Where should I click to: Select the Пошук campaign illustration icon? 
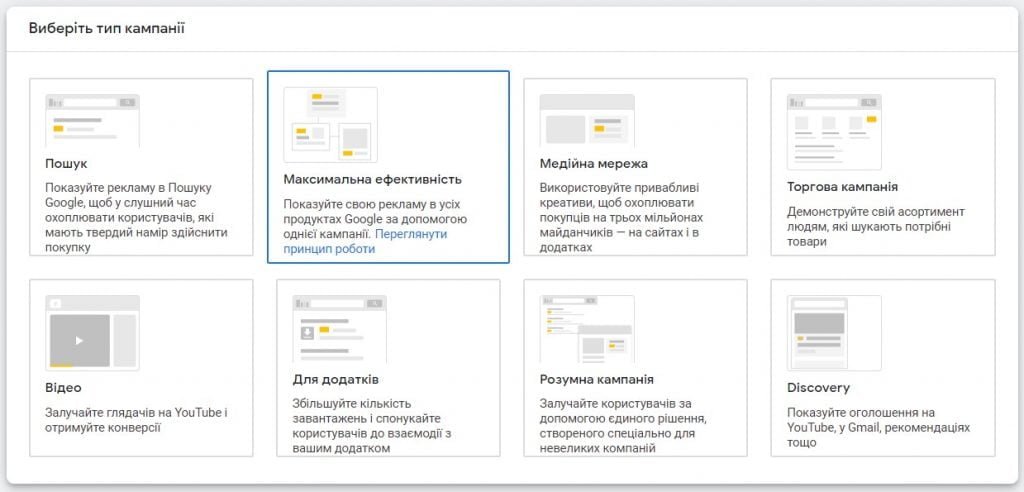pyautogui.click(x=92, y=121)
